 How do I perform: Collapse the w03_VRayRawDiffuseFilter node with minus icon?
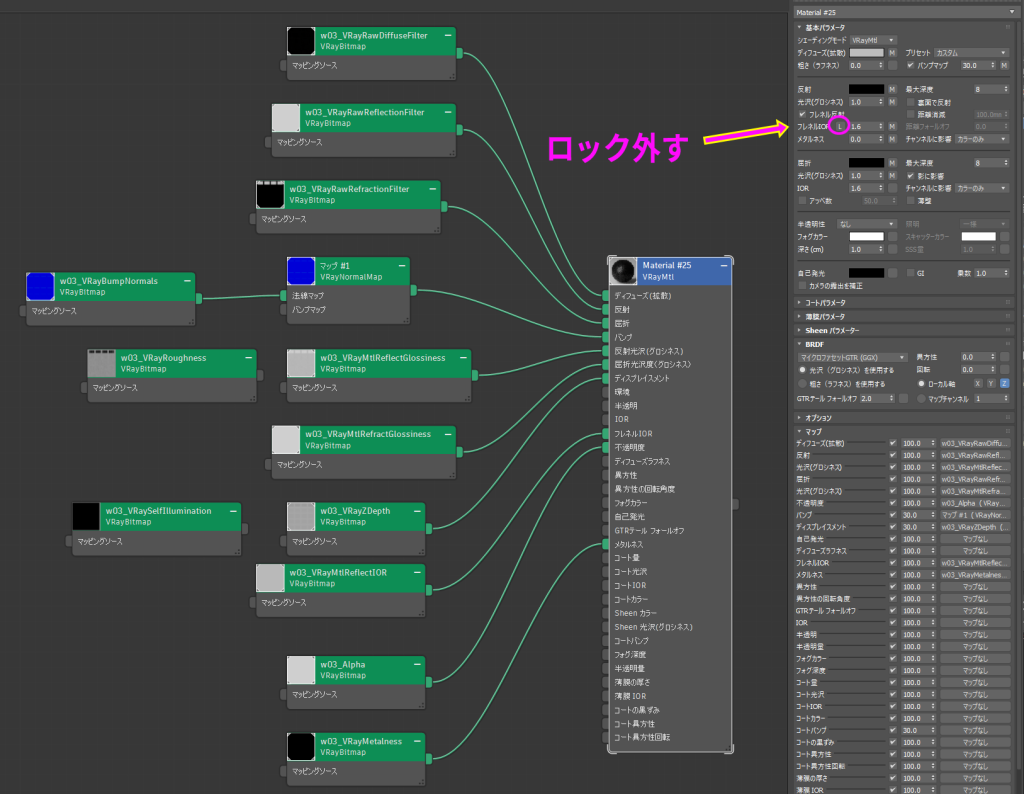click(447, 35)
